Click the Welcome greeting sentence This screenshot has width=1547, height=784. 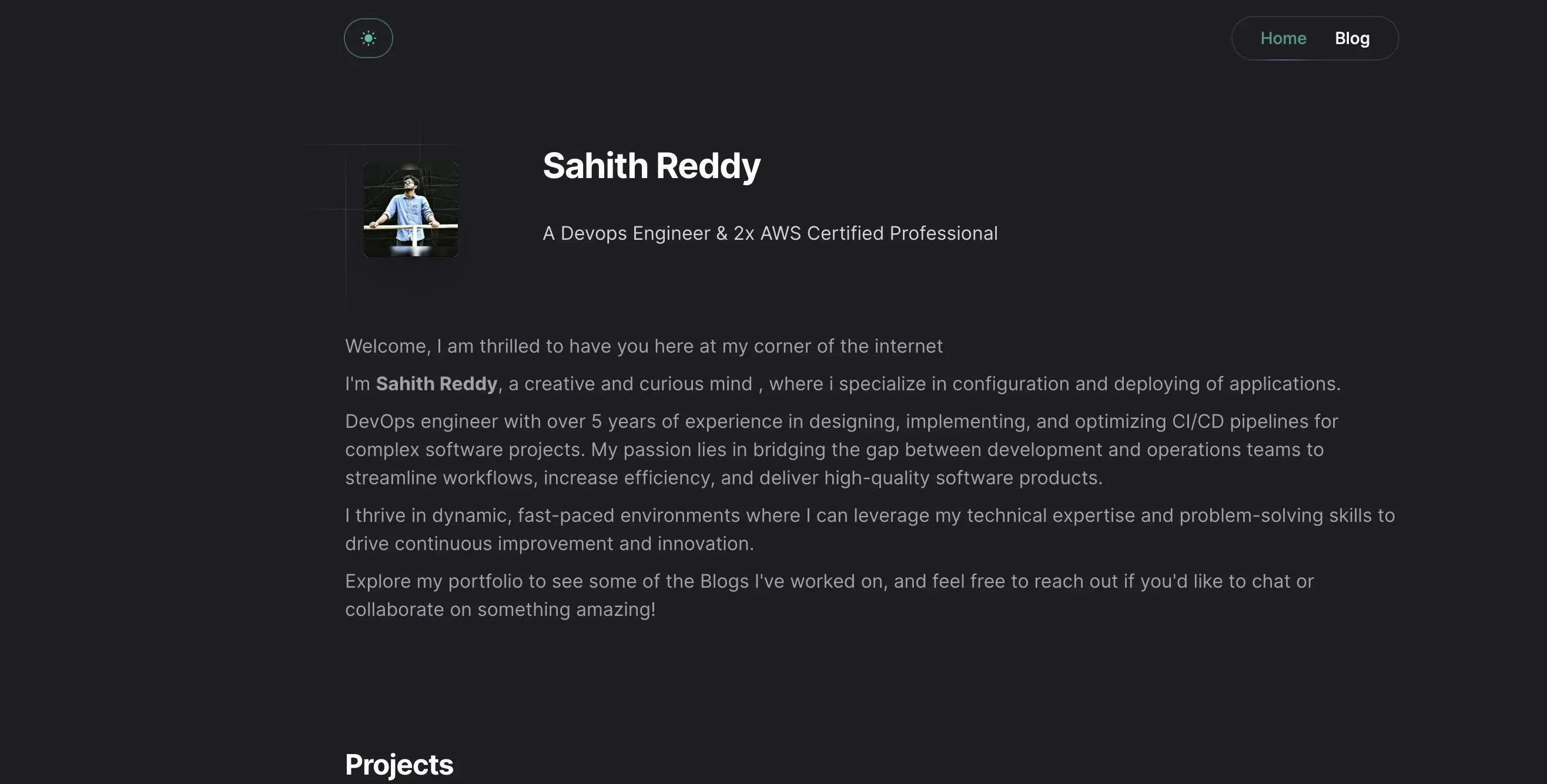point(644,346)
